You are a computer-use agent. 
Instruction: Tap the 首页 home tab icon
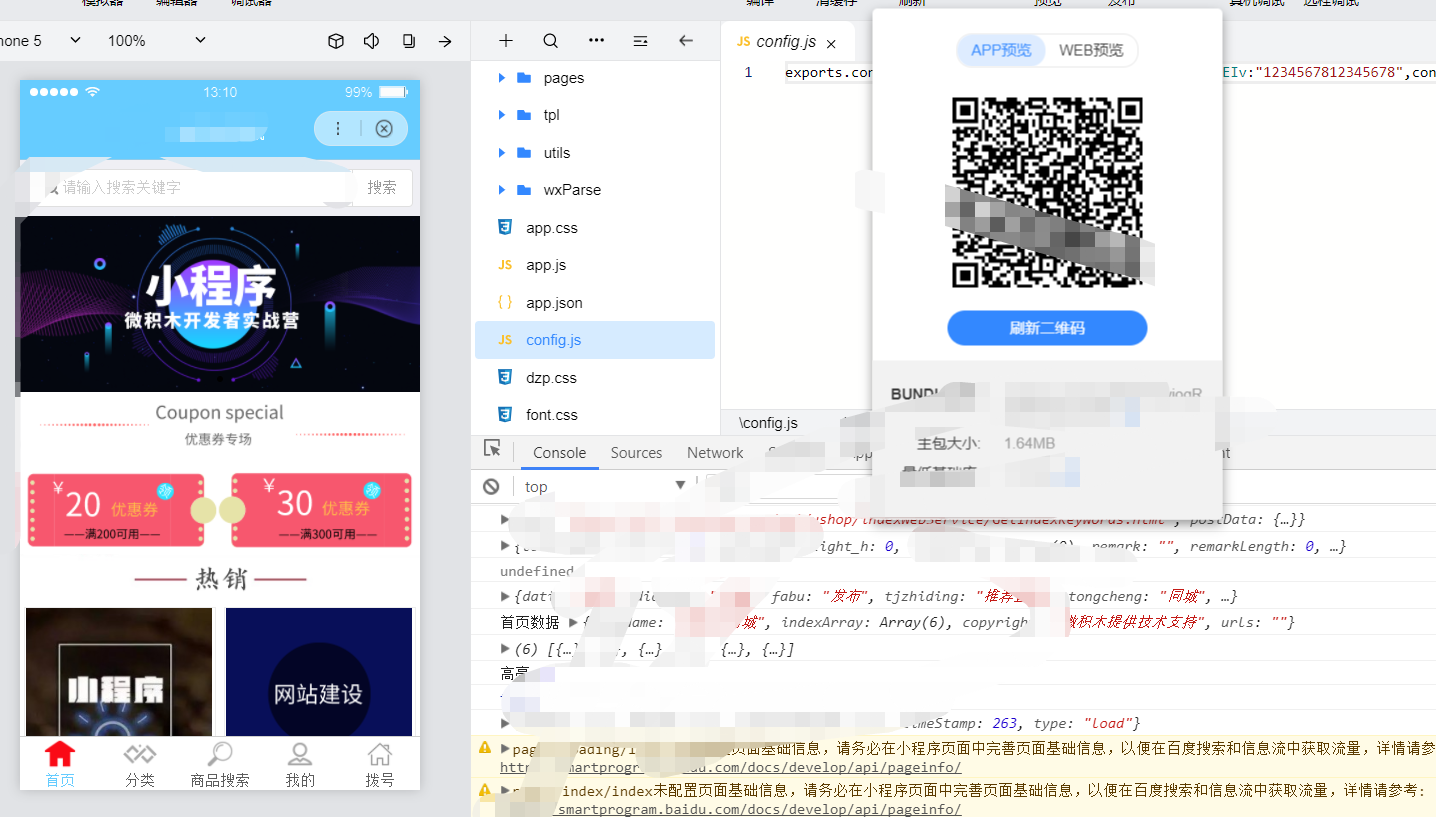click(60, 754)
